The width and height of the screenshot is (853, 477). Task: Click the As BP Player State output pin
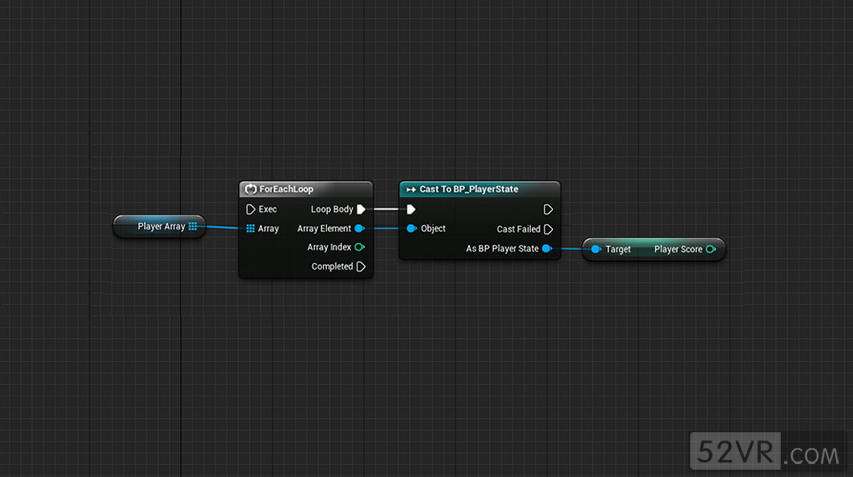tap(547, 249)
